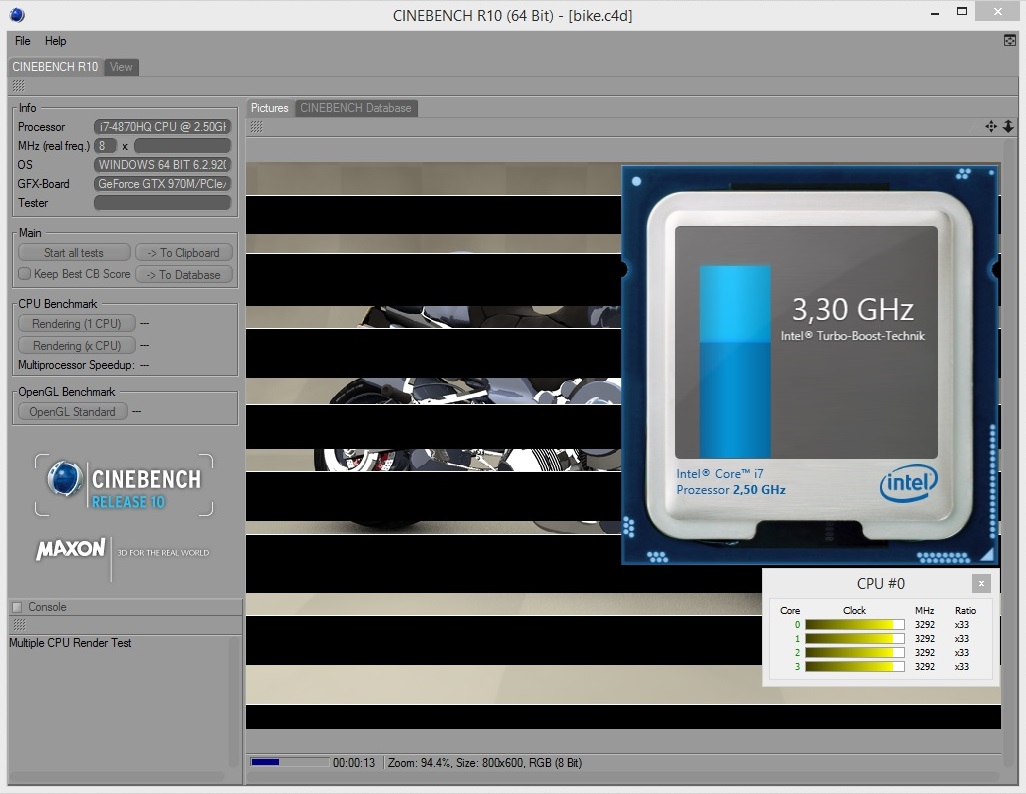The height and width of the screenshot is (794, 1026).
Task: Open the File menu
Action: [23, 41]
